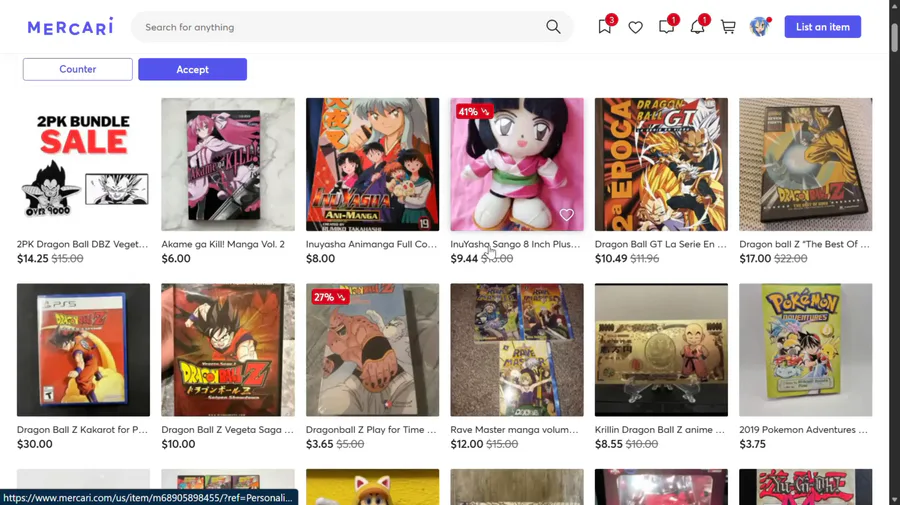
Task: Click 'Dragon Ball GT La Serie En ...' title
Action: point(660,244)
